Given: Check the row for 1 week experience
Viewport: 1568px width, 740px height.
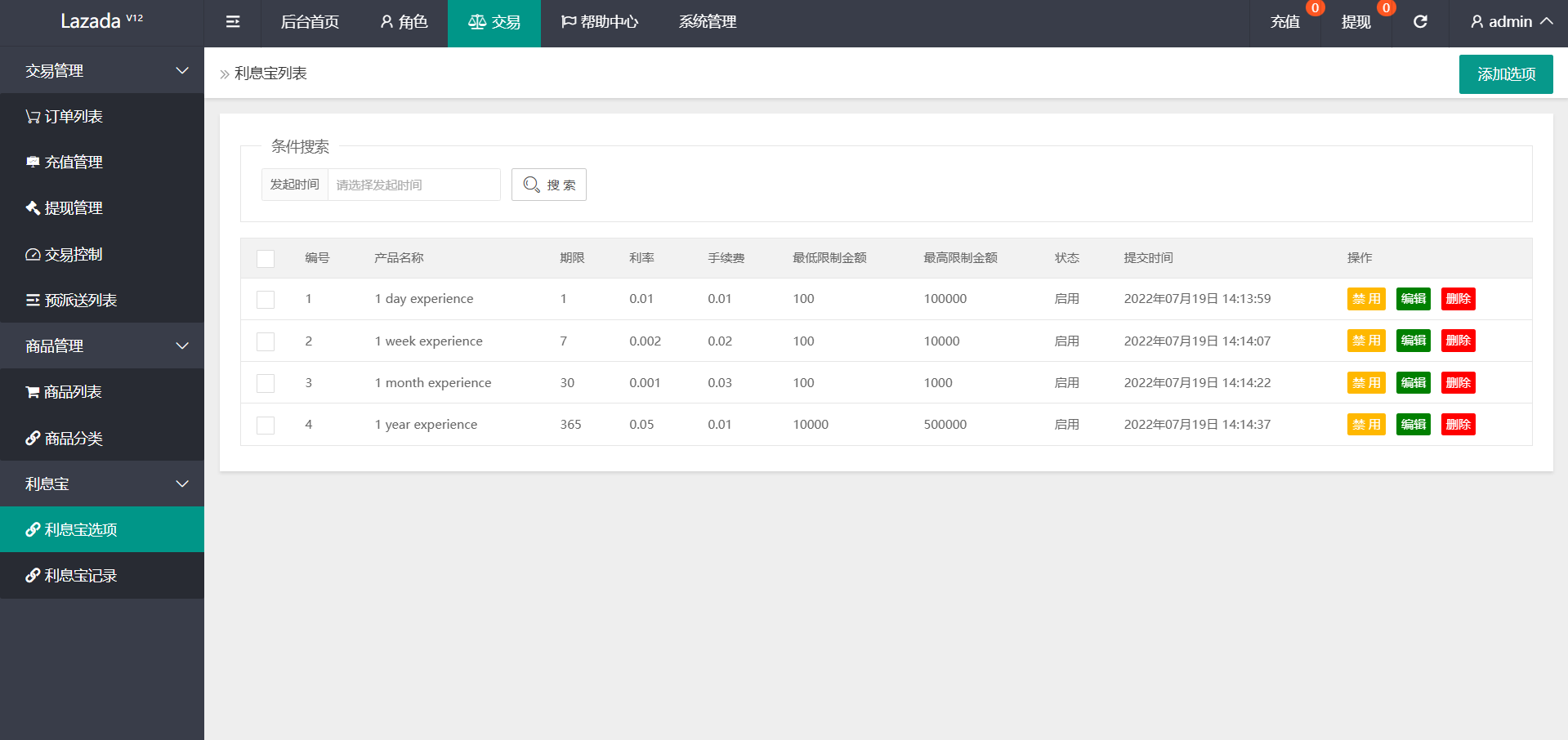Looking at the screenshot, I should click(266, 341).
